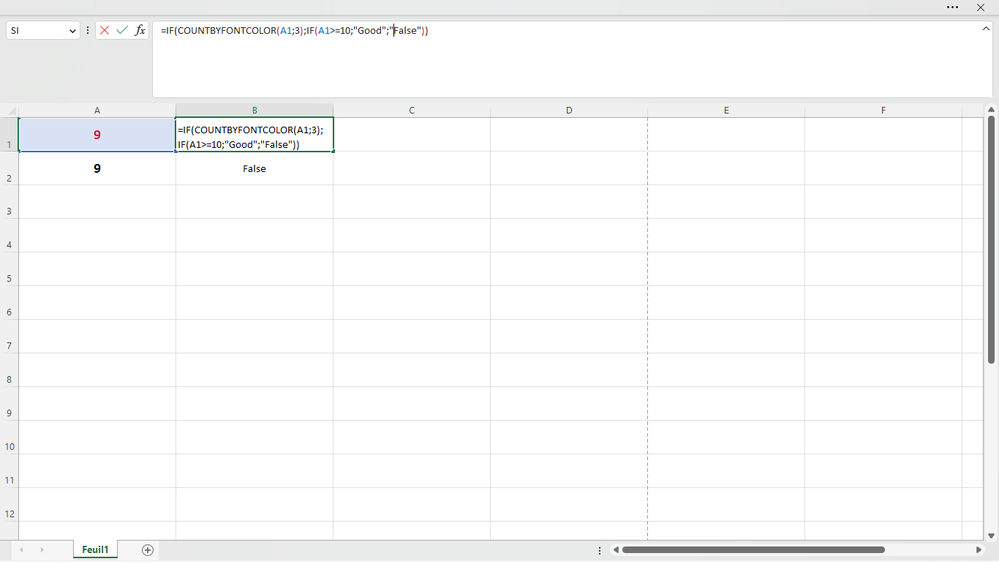The width and height of the screenshot is (999, 581).
Task: Select column B header
Action: click(x=254, y=110)
